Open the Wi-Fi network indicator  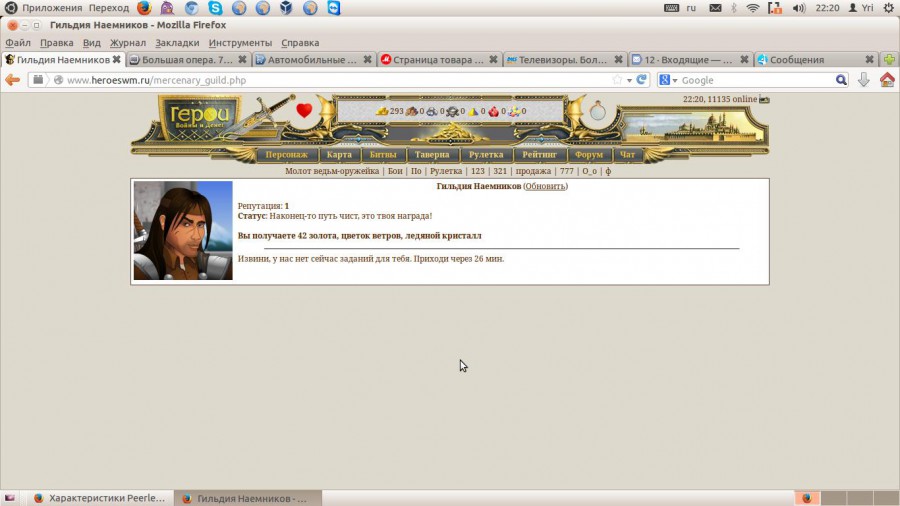click(x=752, y=8)
